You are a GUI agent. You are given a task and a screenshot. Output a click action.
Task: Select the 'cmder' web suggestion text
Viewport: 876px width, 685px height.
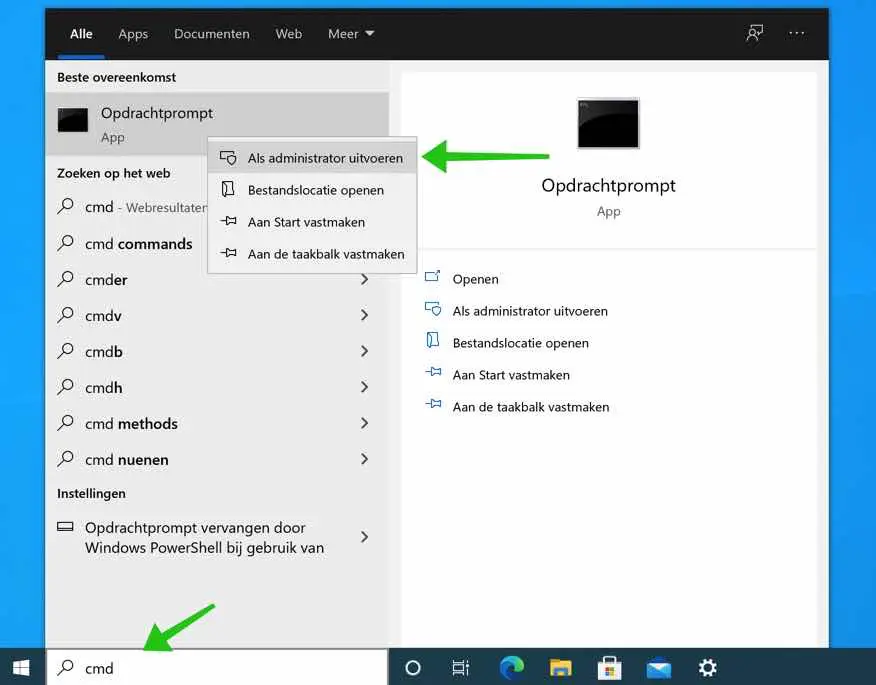click(x=106, y=279)
